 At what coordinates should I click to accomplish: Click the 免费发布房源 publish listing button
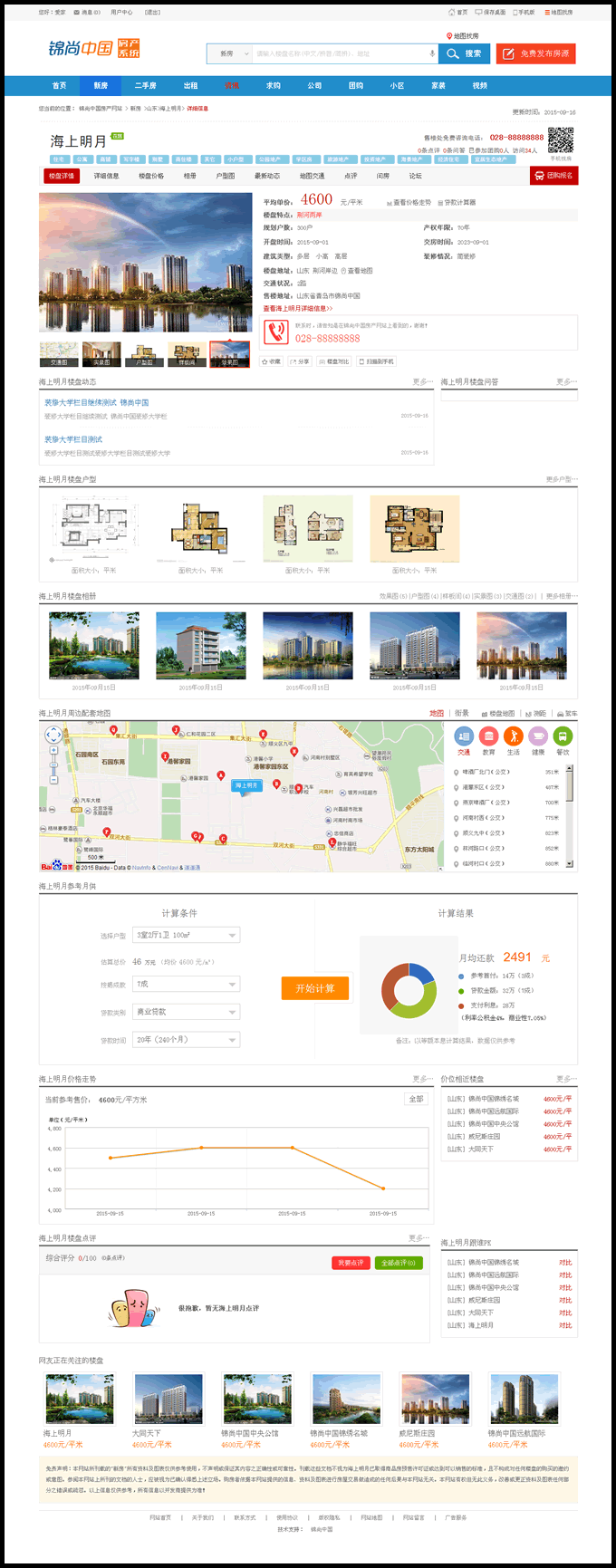click(536, 53)
